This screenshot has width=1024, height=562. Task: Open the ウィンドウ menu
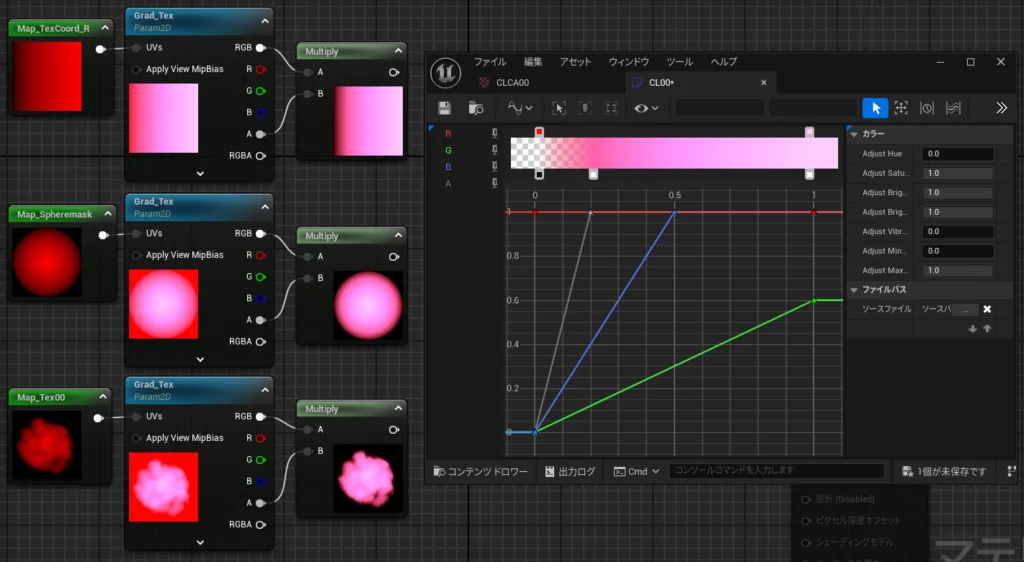(628, 61)
